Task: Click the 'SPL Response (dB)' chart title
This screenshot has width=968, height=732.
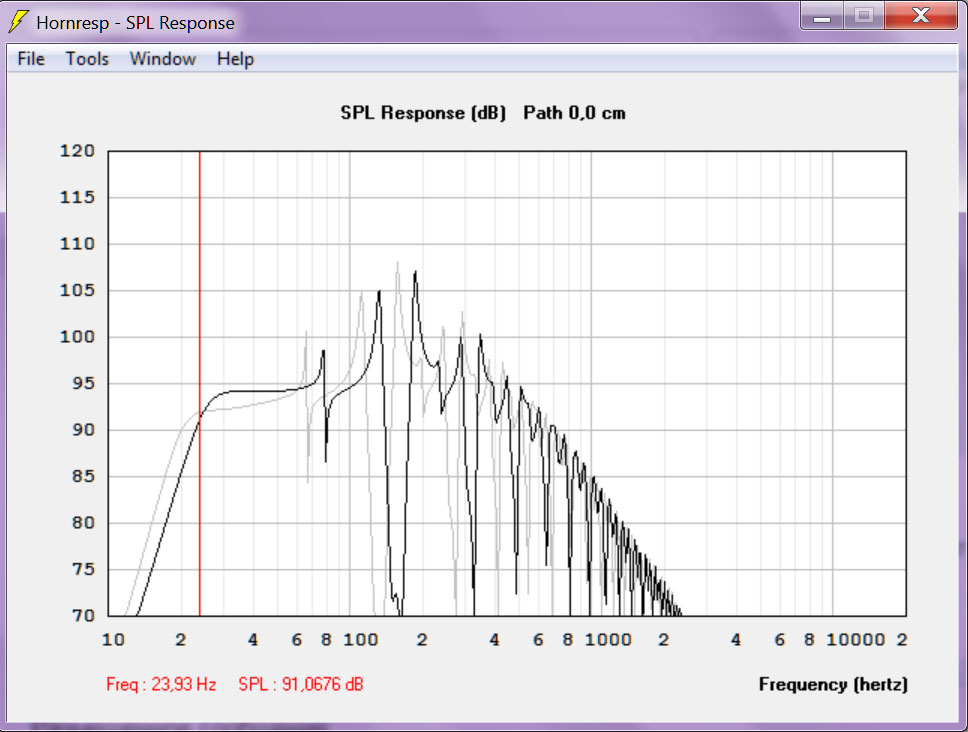Action: click(423, 113)
